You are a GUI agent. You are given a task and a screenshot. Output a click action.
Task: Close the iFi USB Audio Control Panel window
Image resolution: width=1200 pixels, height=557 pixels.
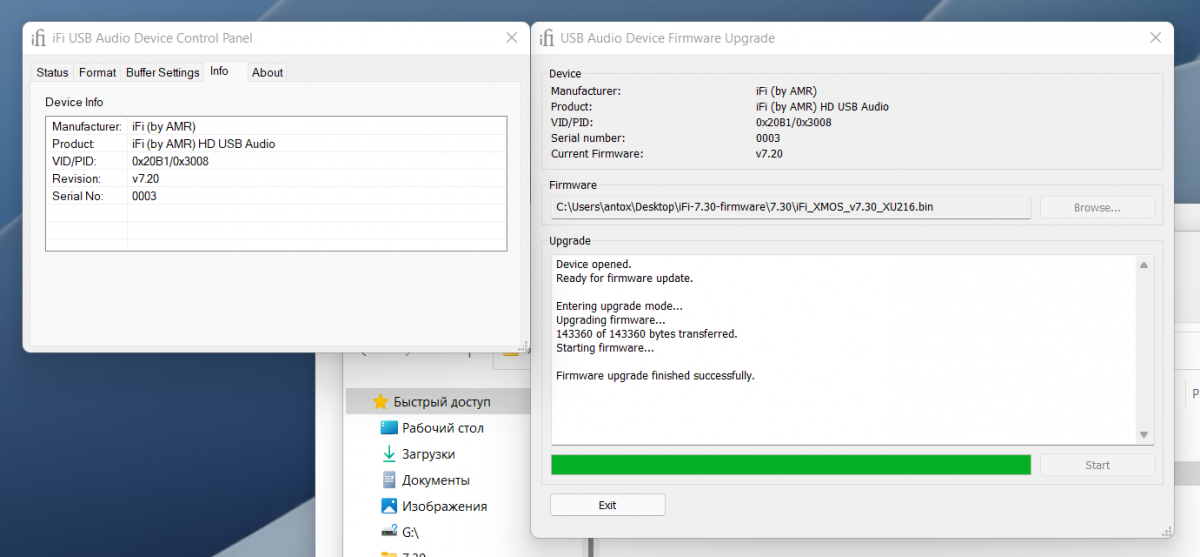[511, 38]
